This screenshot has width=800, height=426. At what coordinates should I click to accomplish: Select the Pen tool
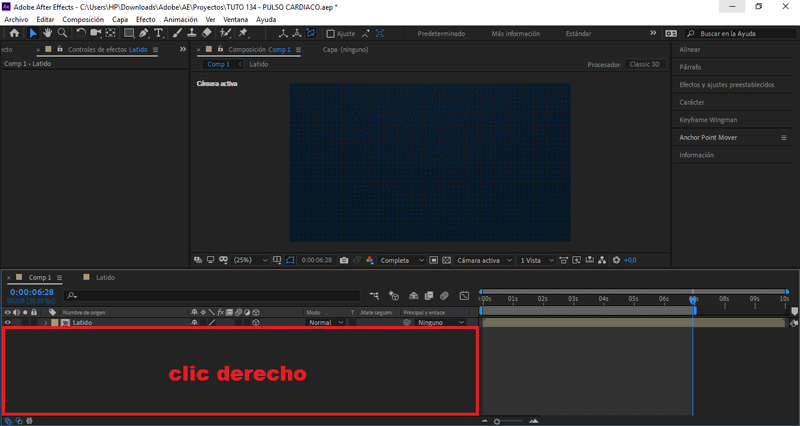144,33
